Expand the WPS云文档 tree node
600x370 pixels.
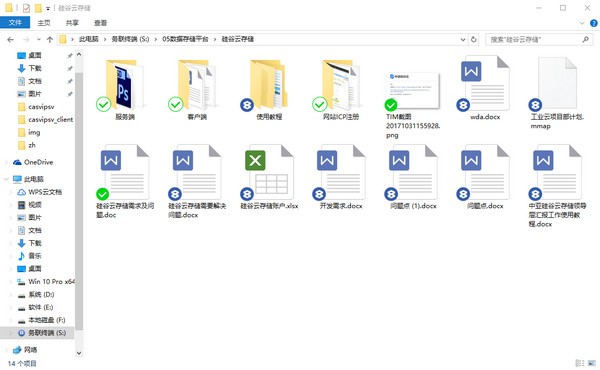click(11, 192)
